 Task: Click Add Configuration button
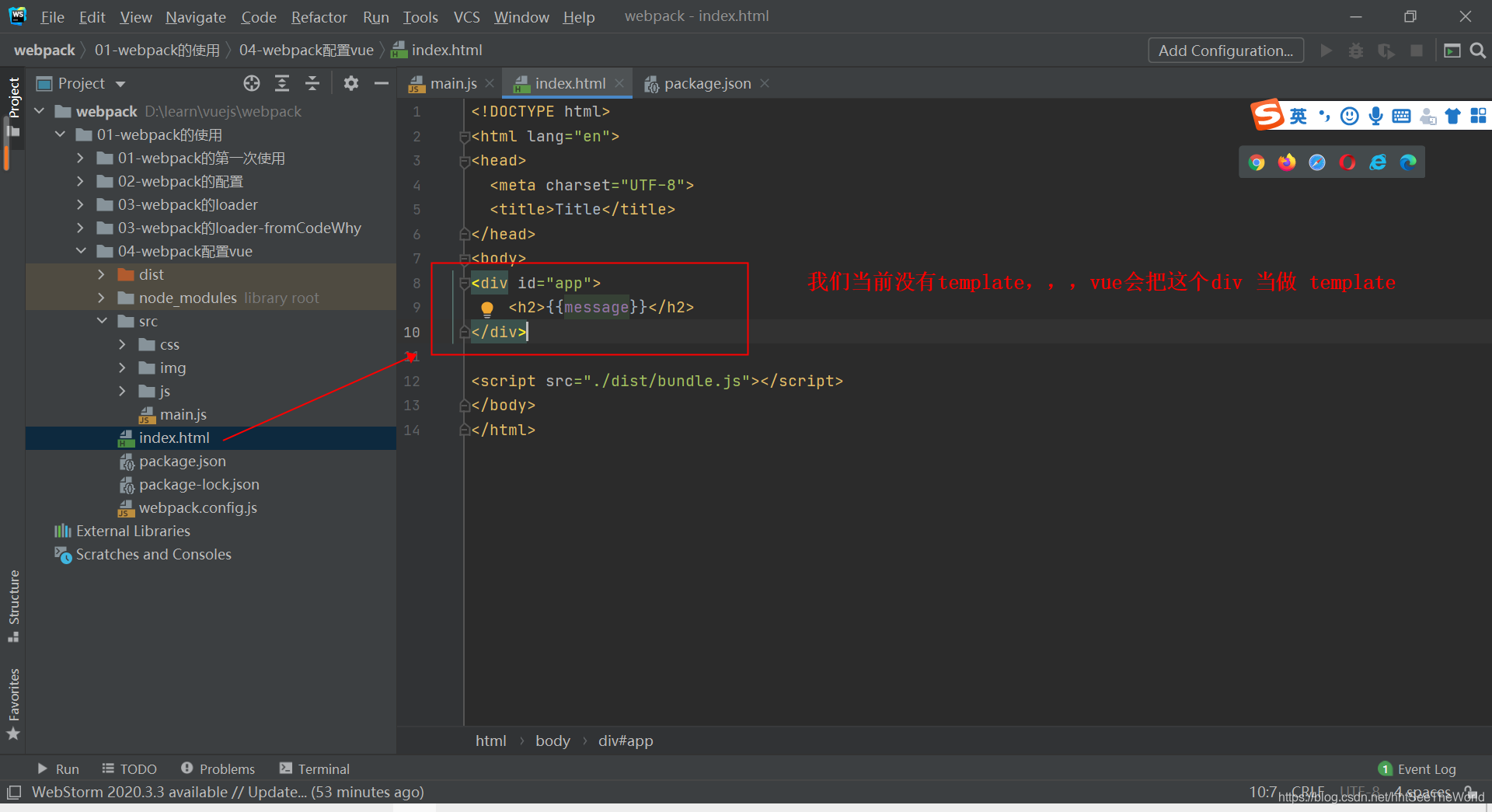tap(1225, 51)
